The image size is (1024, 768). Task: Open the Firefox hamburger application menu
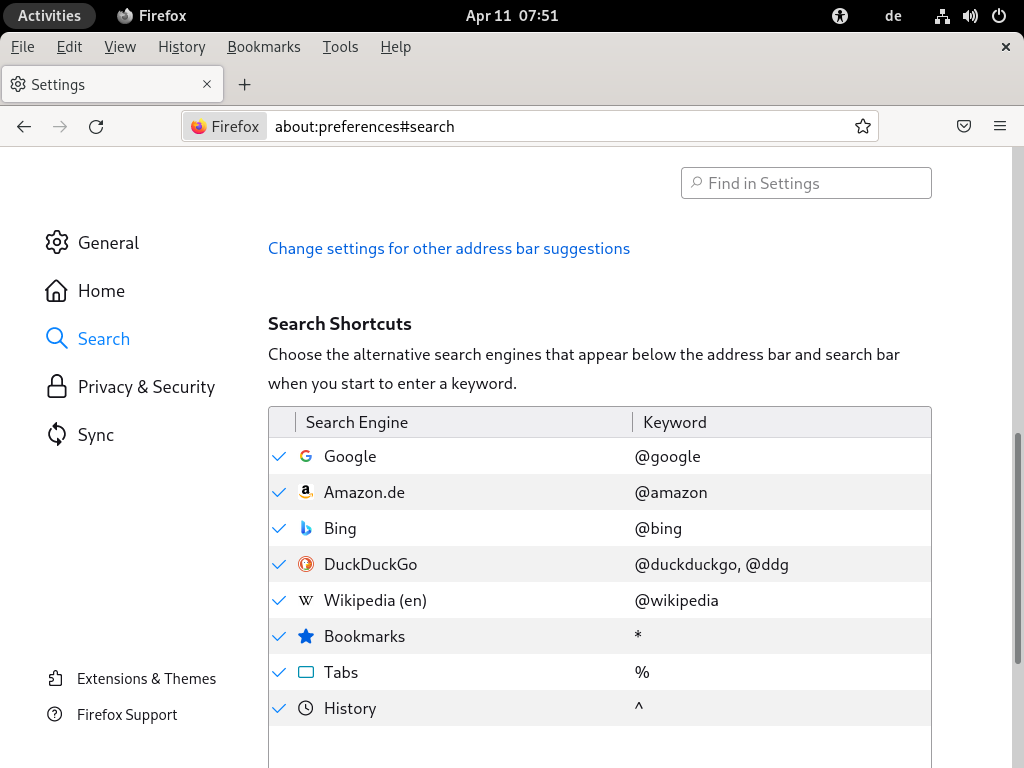[999, 127]
